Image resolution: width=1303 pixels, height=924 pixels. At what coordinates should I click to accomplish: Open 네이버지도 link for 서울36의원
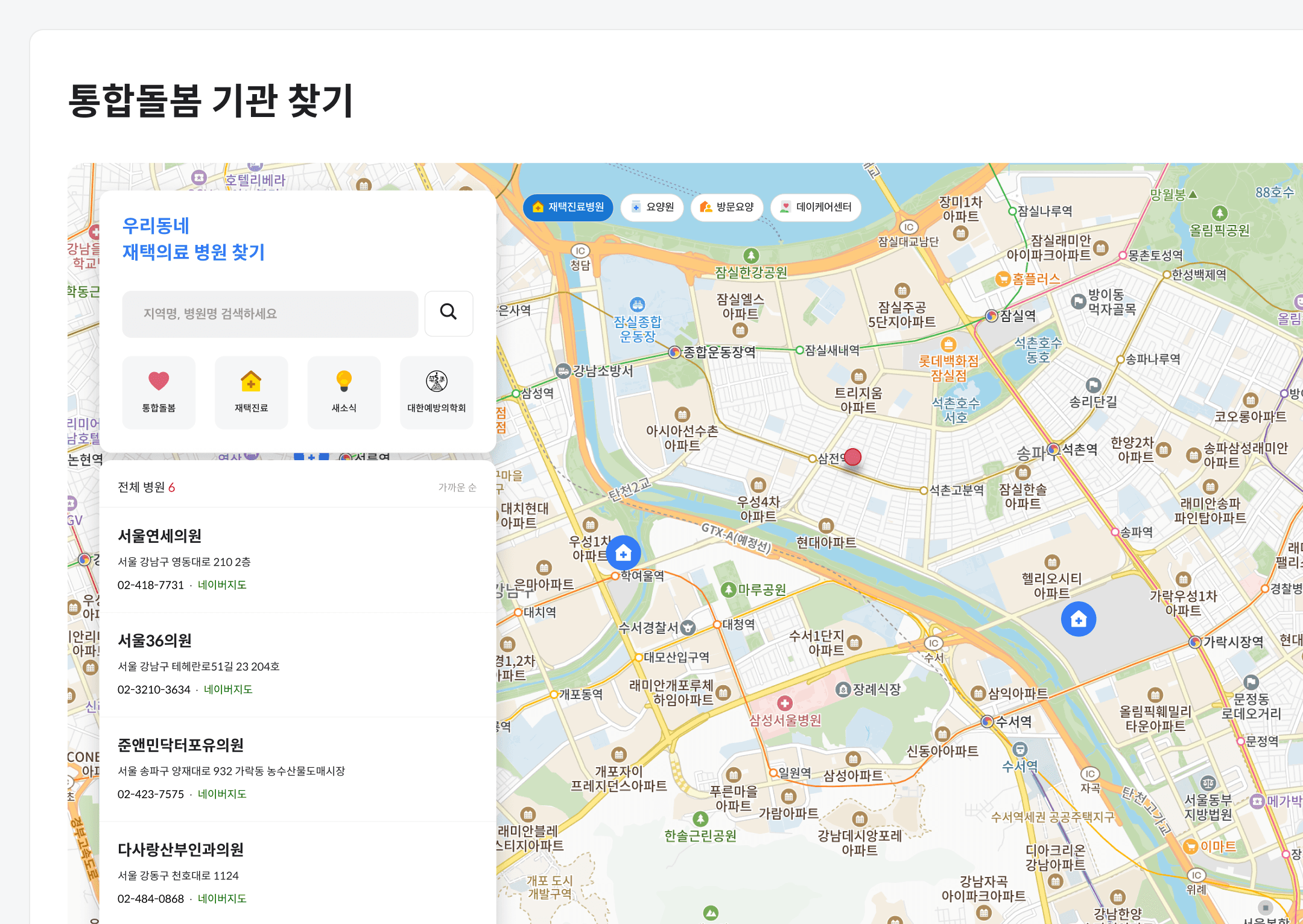(228, 689)
